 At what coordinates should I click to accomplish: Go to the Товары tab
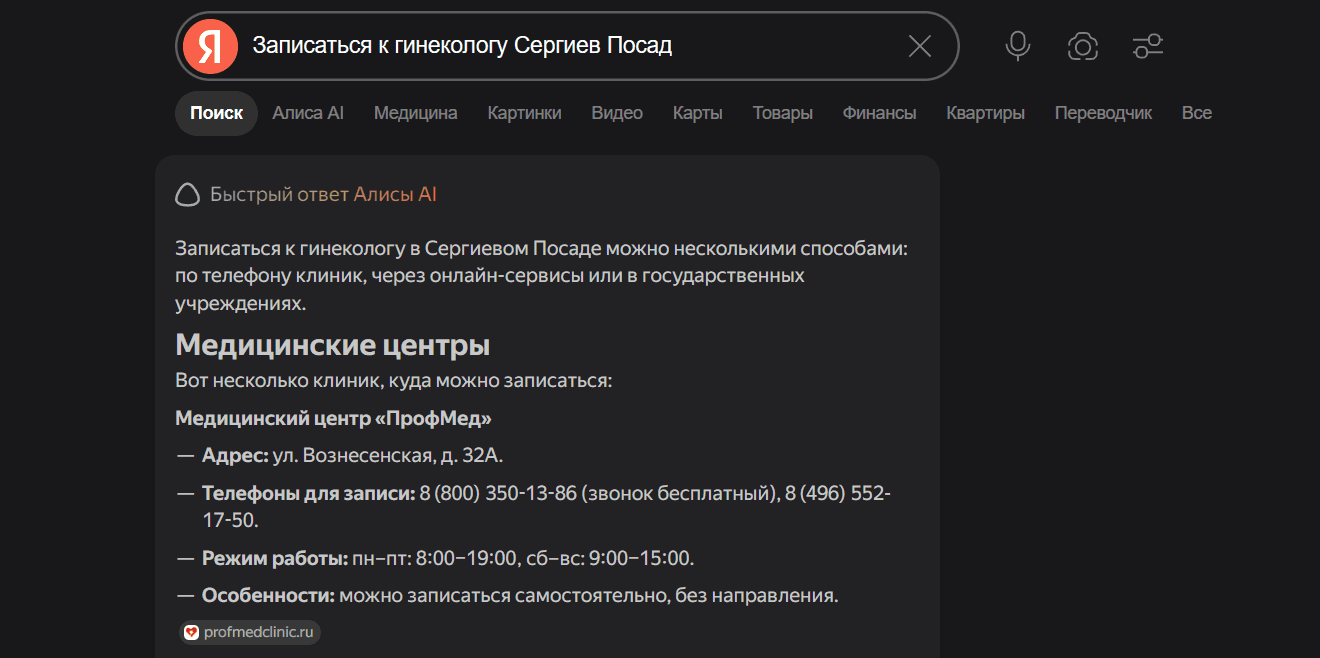[783, 113]
